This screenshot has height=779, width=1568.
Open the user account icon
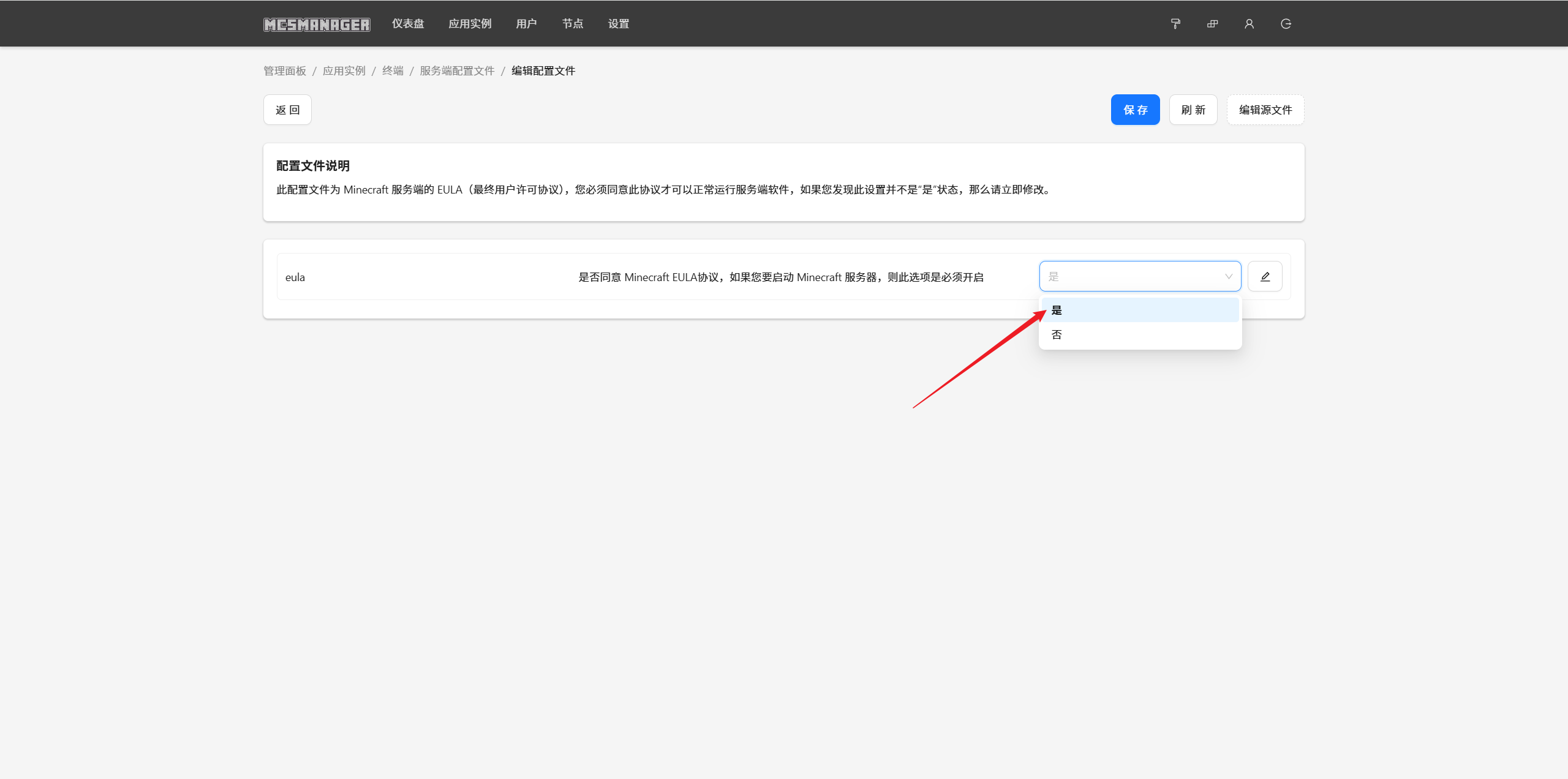pyautogui.click(x=1249, y=24)
